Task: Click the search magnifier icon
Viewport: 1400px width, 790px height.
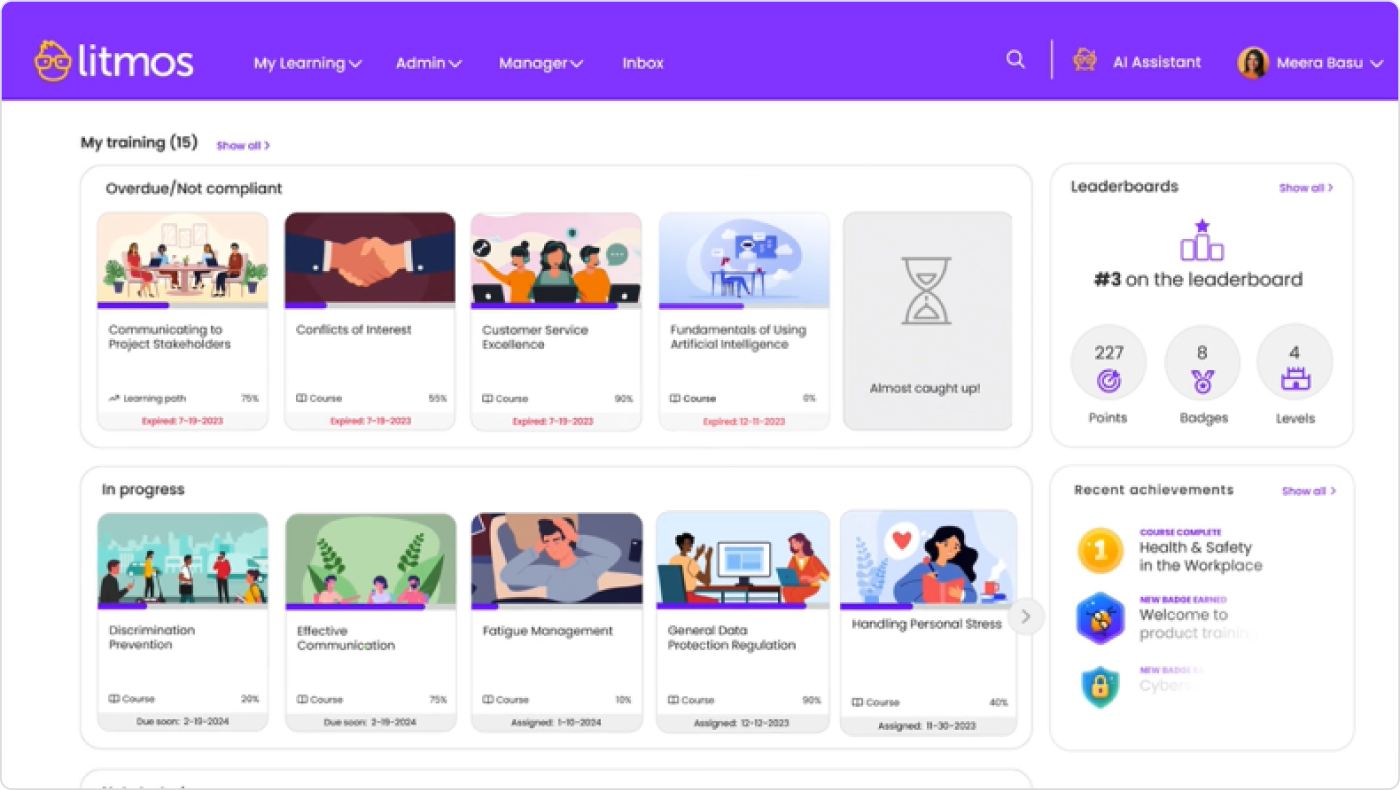Action: click(1015, 60)
